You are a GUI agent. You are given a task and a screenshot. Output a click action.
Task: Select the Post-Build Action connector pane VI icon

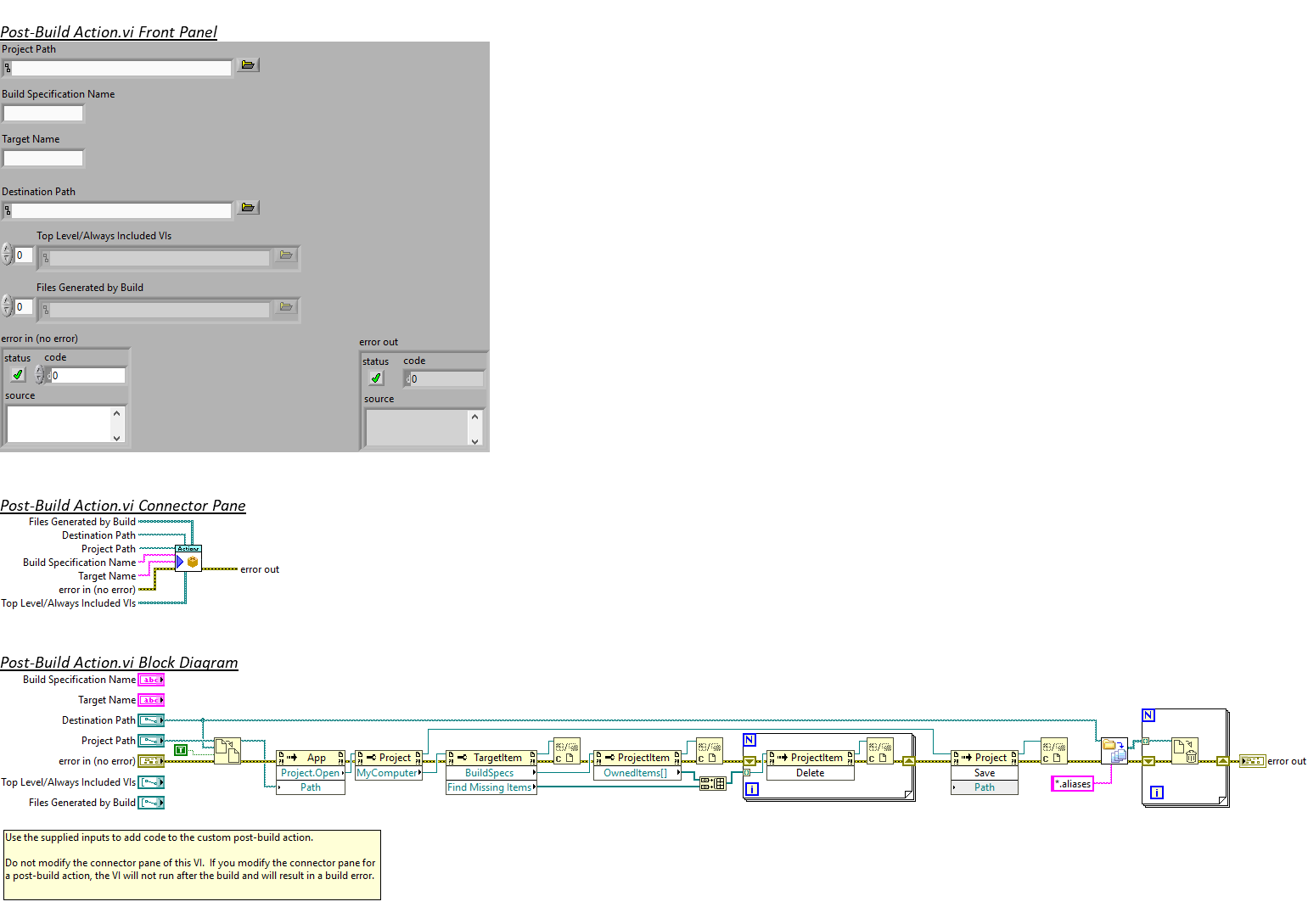pyautogui.click(x=188, y=557)
